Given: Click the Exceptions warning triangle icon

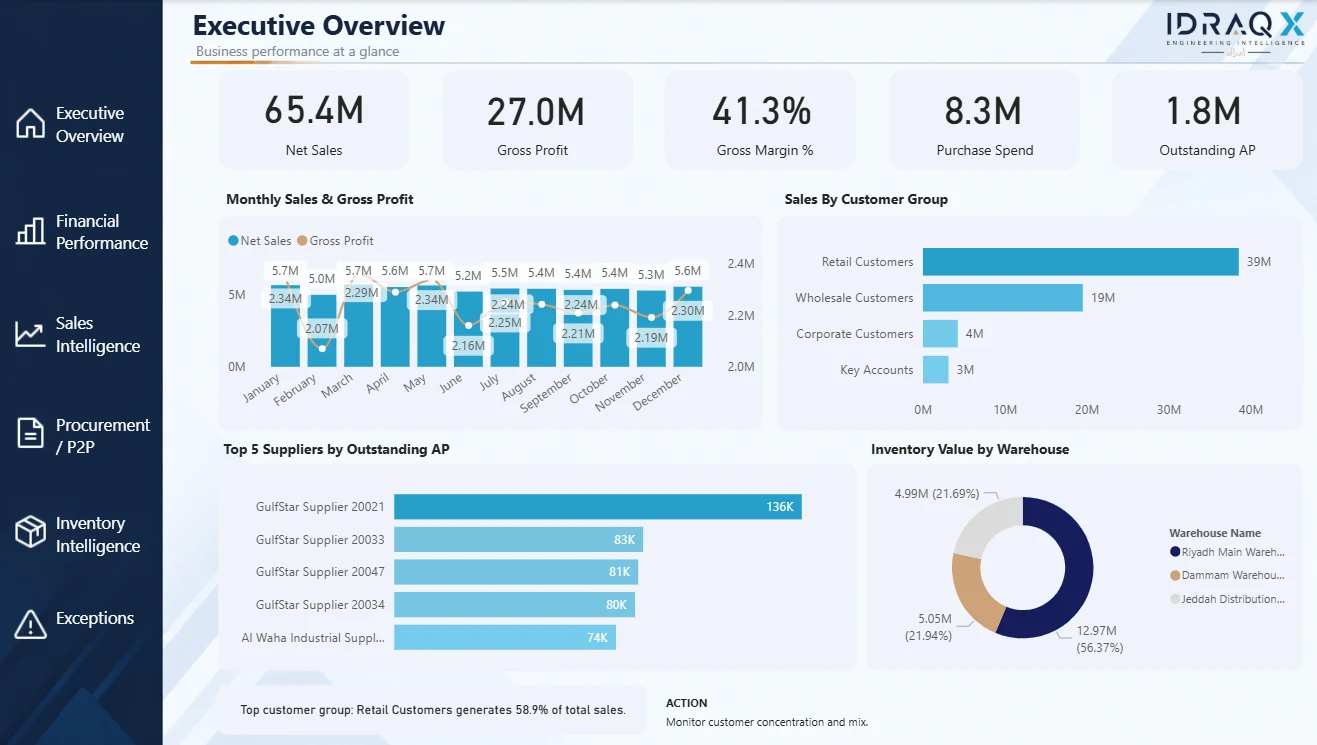Looking at the screenshot, I should tap(31, 623).
